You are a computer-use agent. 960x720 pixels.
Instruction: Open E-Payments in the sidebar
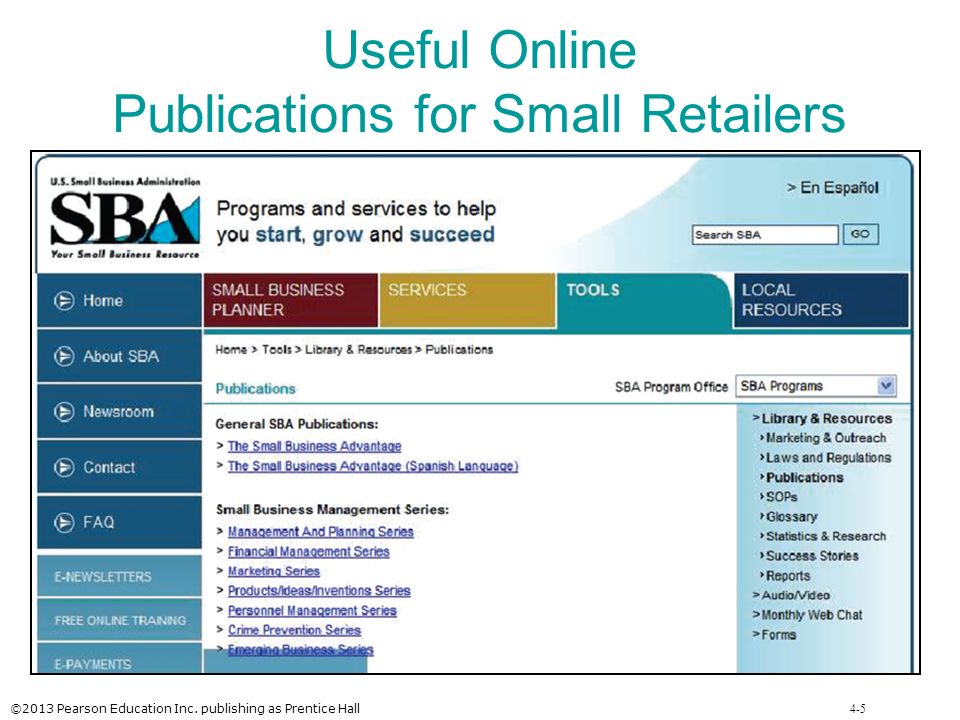point(119,659)
